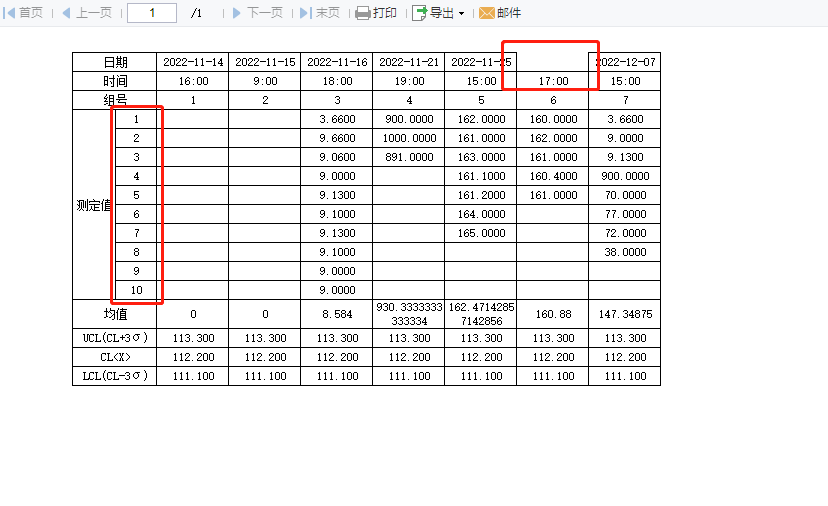Jump to last page (末页) icon
828x506 pixels.
pos(305,13)
